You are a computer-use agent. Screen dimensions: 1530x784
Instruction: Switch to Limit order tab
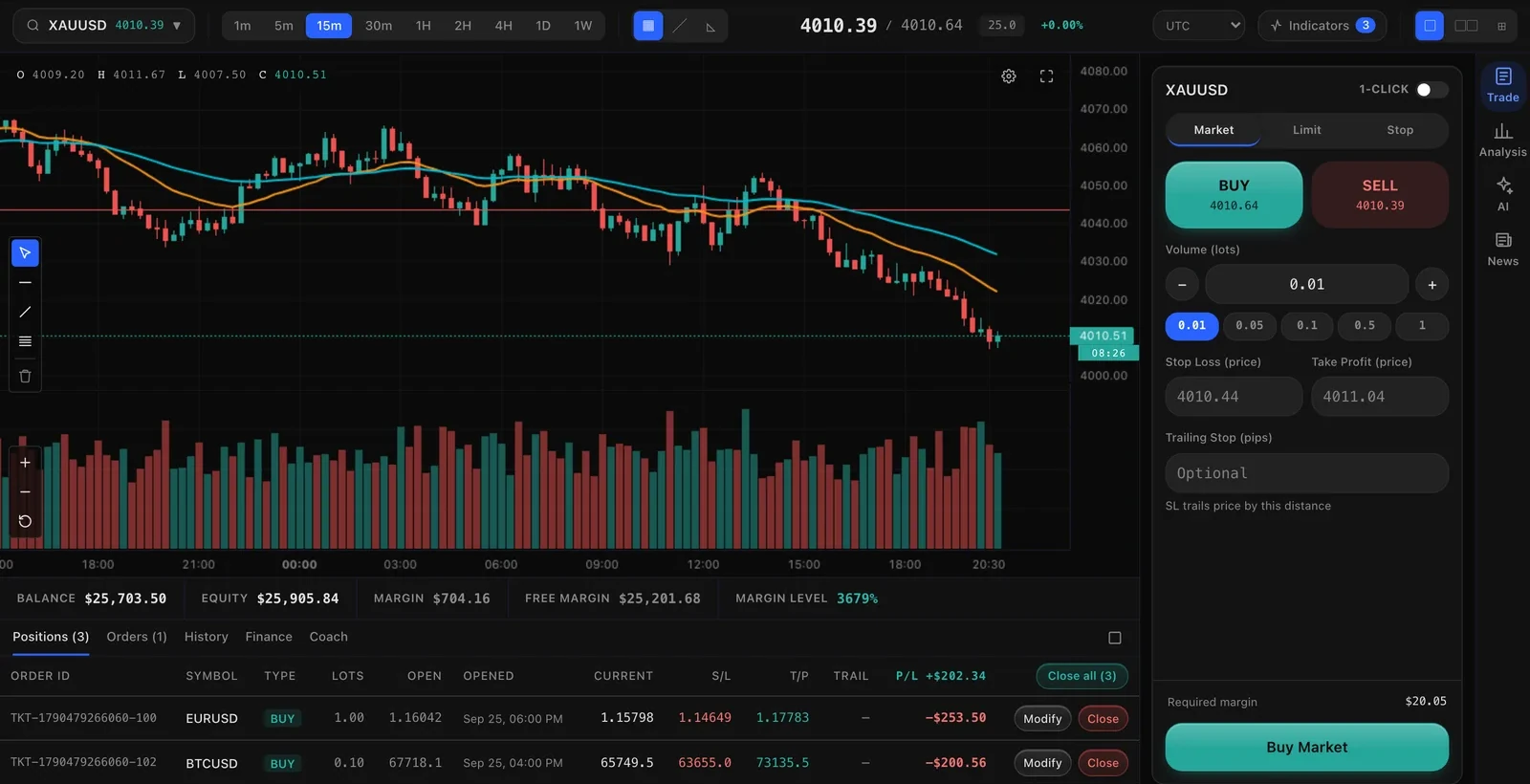pos(1307,130)
